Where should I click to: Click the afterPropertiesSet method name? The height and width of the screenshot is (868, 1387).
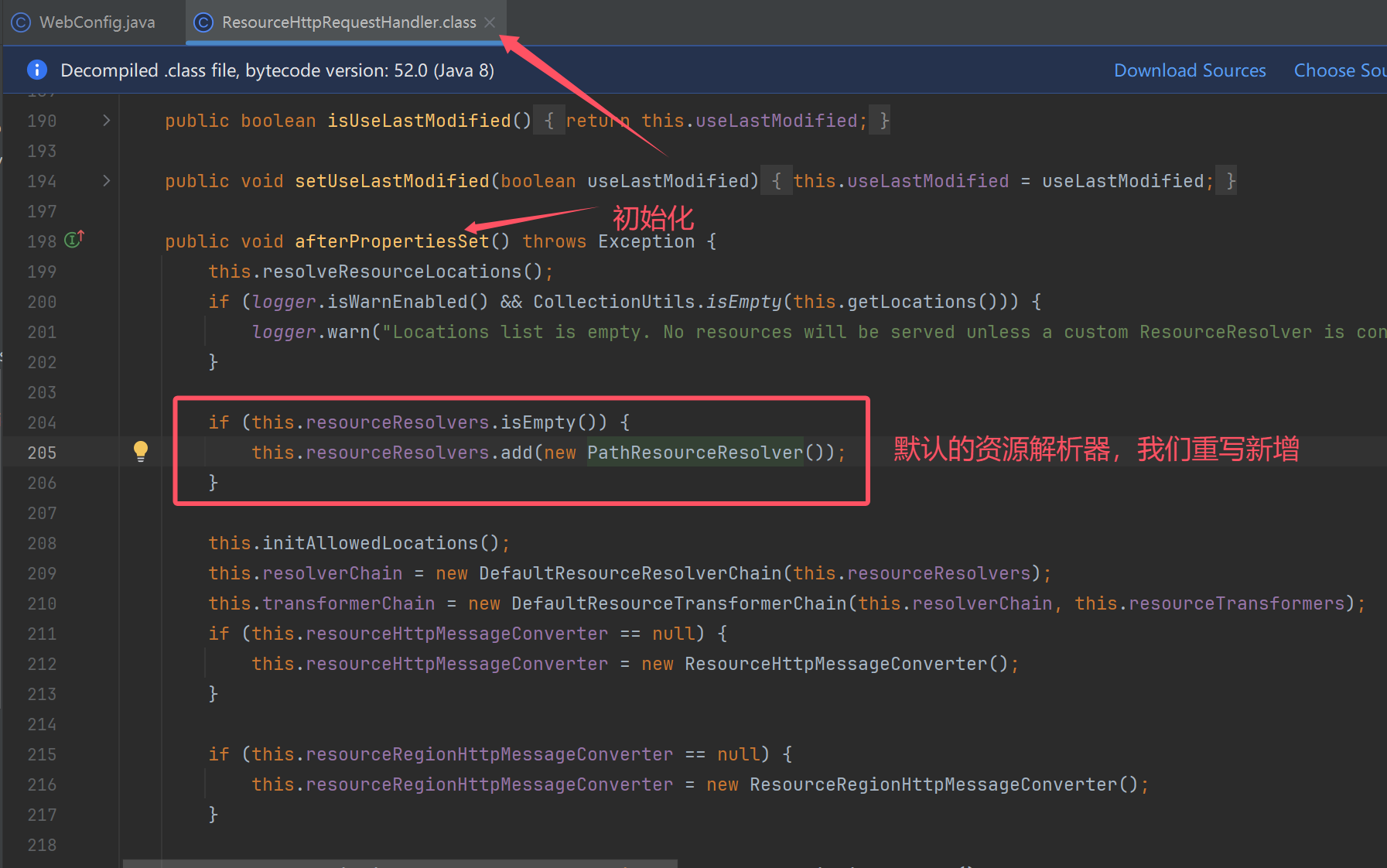point(392,241)
